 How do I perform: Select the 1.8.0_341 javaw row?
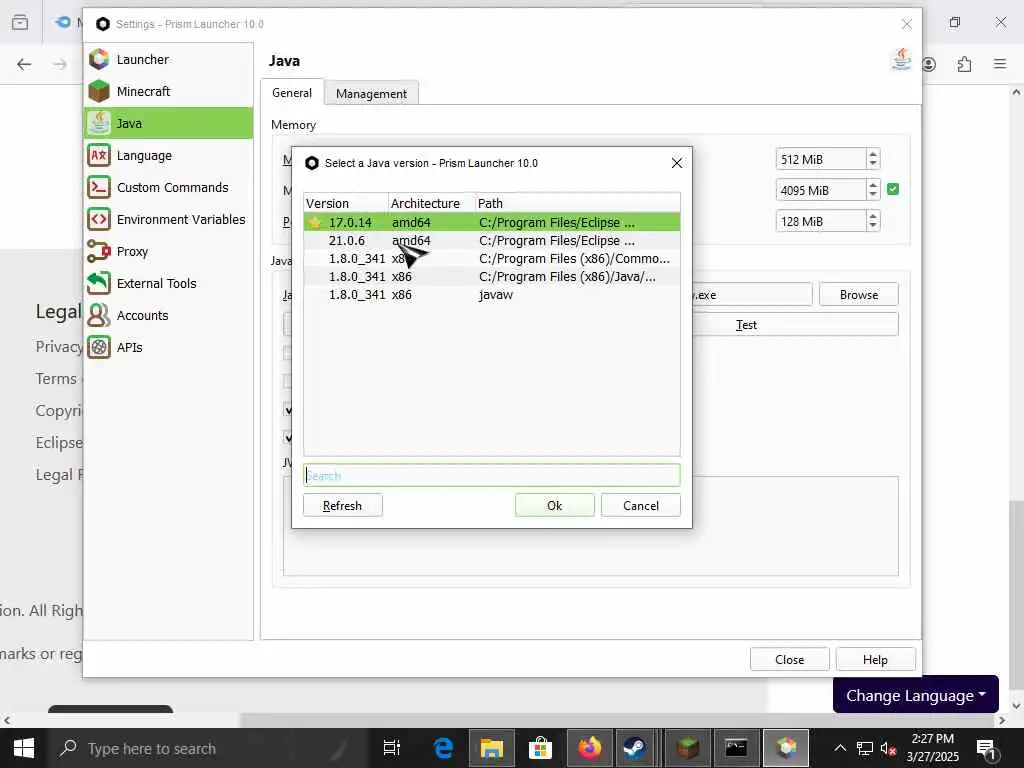point(491,295)
